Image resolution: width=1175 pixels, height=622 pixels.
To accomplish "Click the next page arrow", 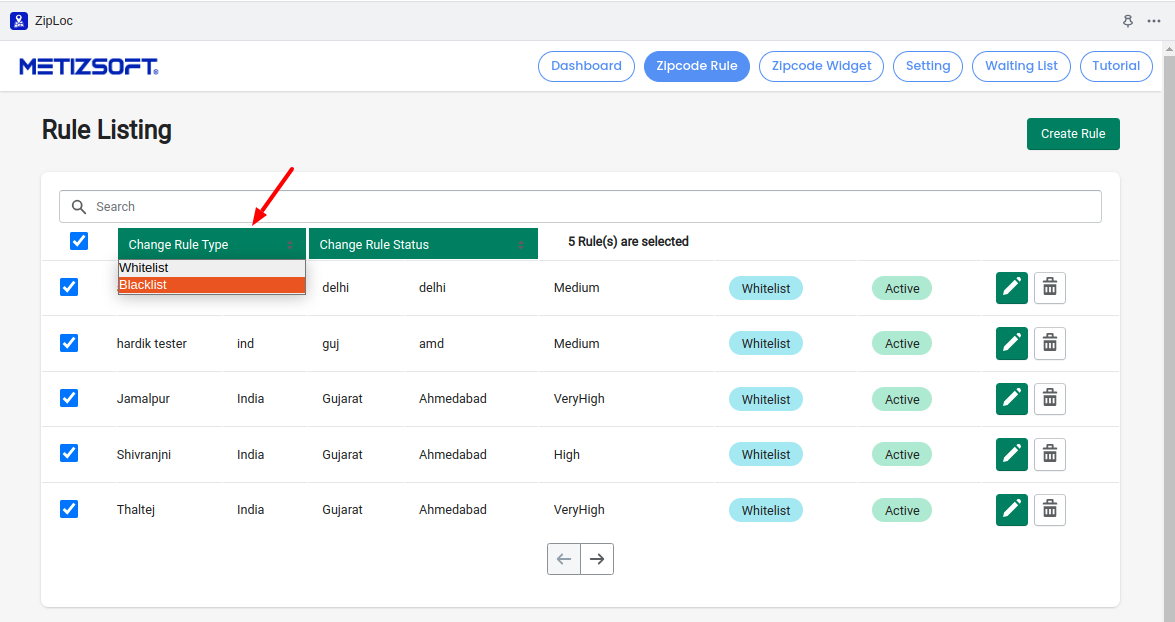I will [x=597, y=559].
